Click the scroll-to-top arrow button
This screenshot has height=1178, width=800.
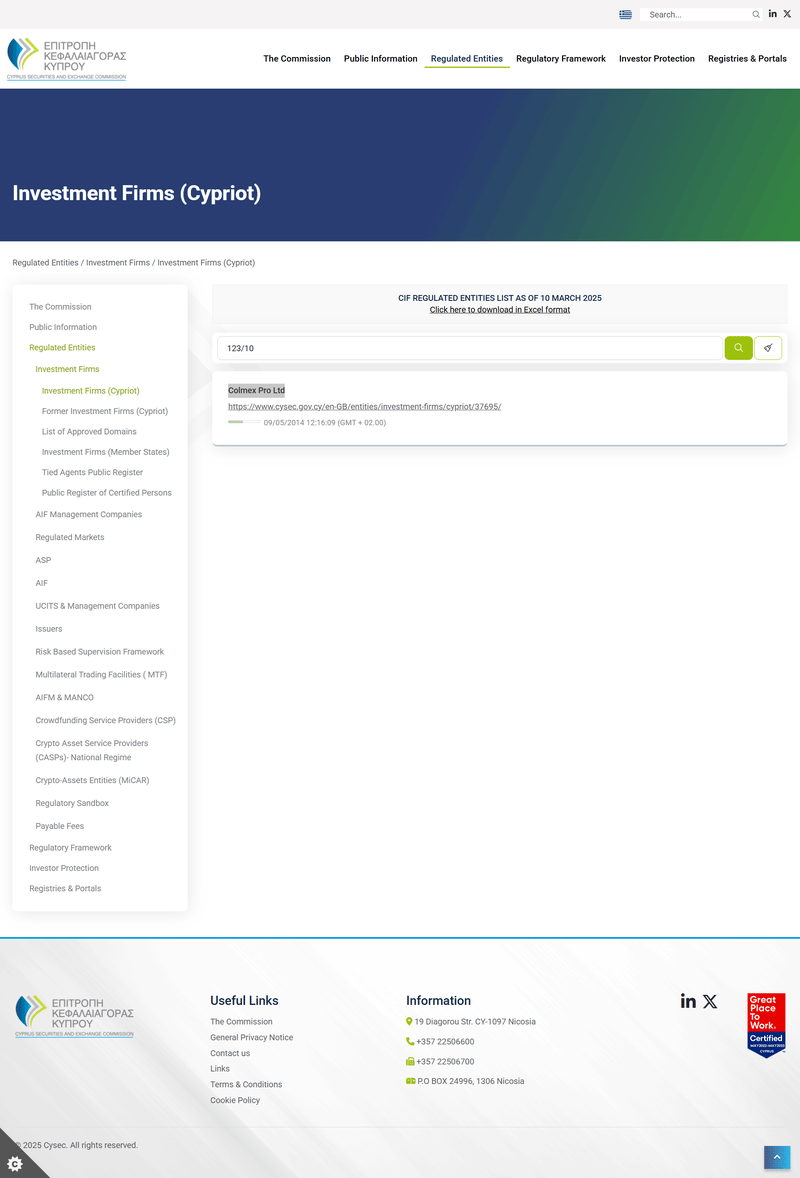(777, 1157)
